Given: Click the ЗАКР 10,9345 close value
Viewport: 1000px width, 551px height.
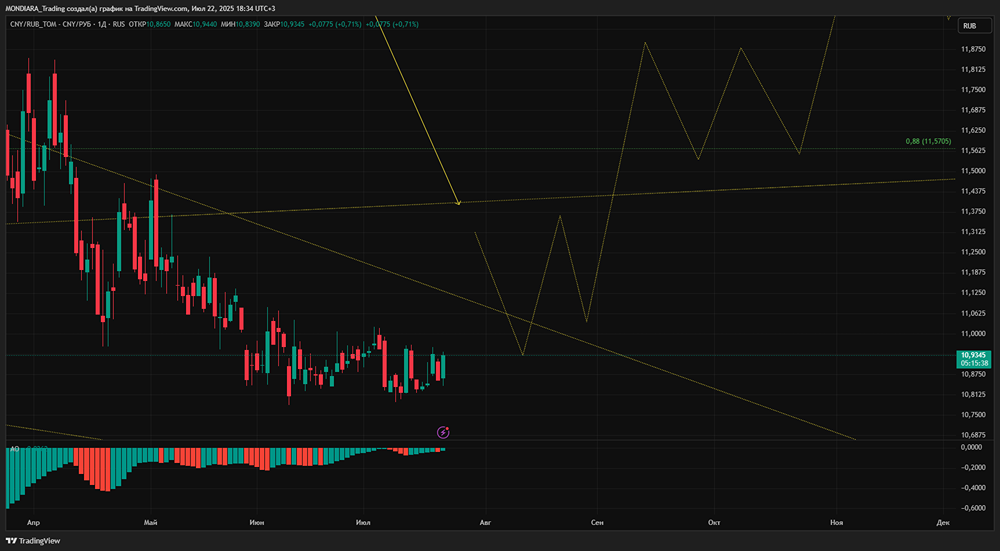Looking at the screenshot, I should 283,24.
